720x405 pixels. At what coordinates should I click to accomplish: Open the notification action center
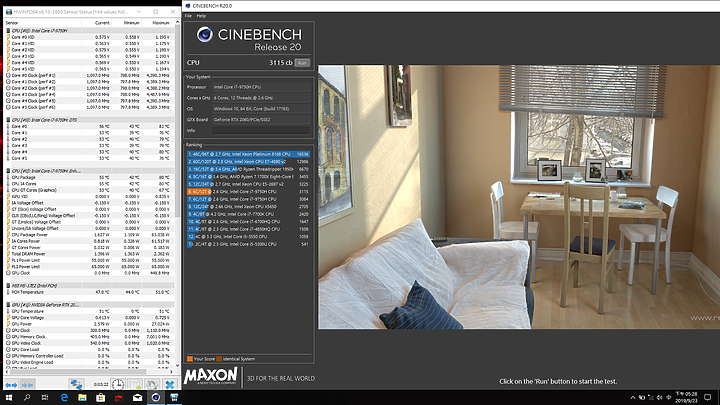pyautogui.click(x=708, y=398)
